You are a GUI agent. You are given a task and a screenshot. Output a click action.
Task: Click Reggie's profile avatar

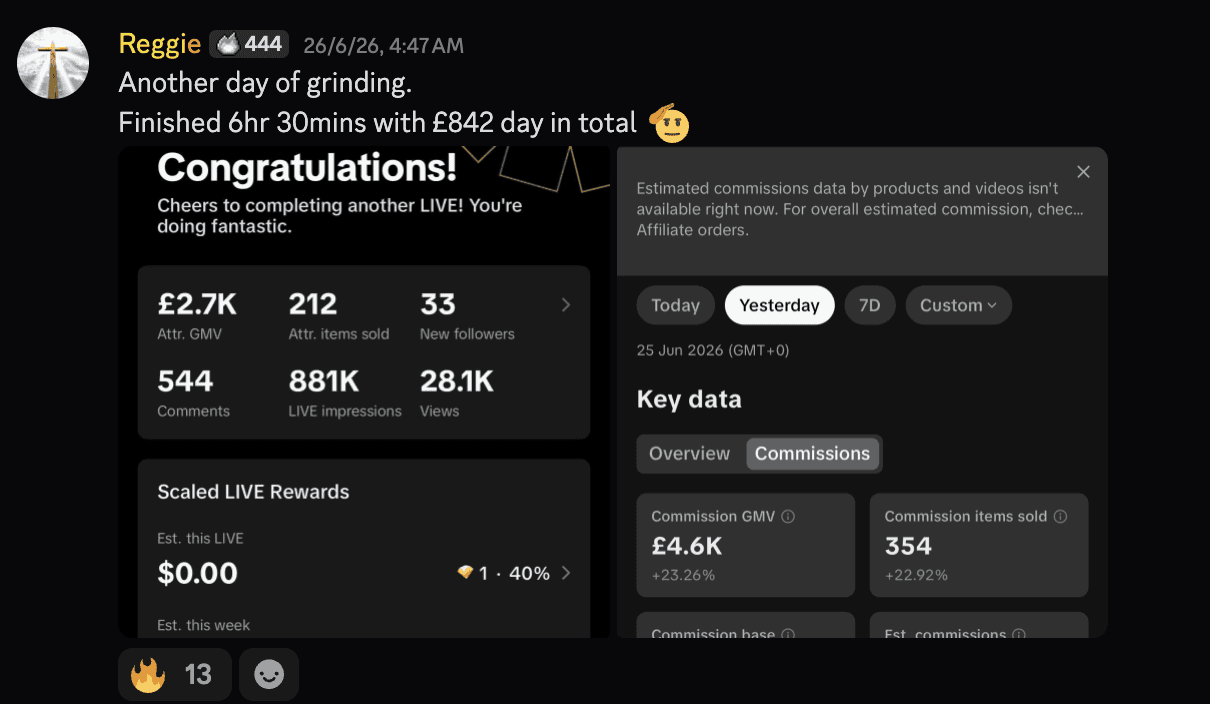point(53,63)
